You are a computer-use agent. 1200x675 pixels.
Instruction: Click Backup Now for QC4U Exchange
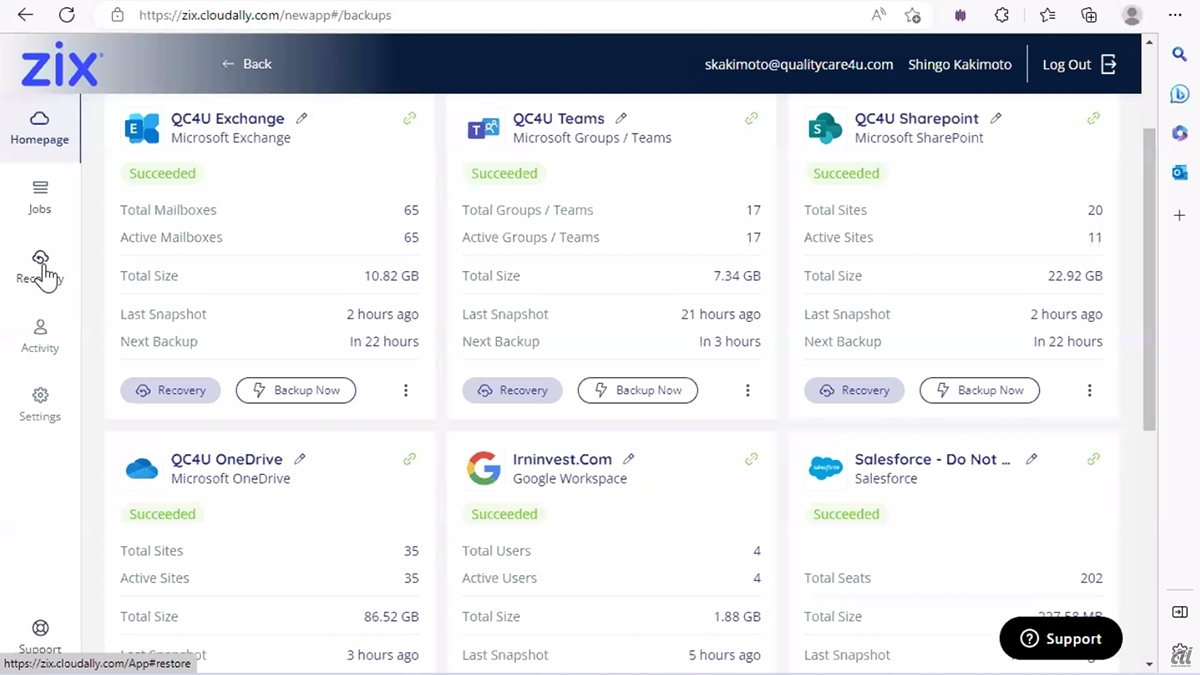coord(296,390)
